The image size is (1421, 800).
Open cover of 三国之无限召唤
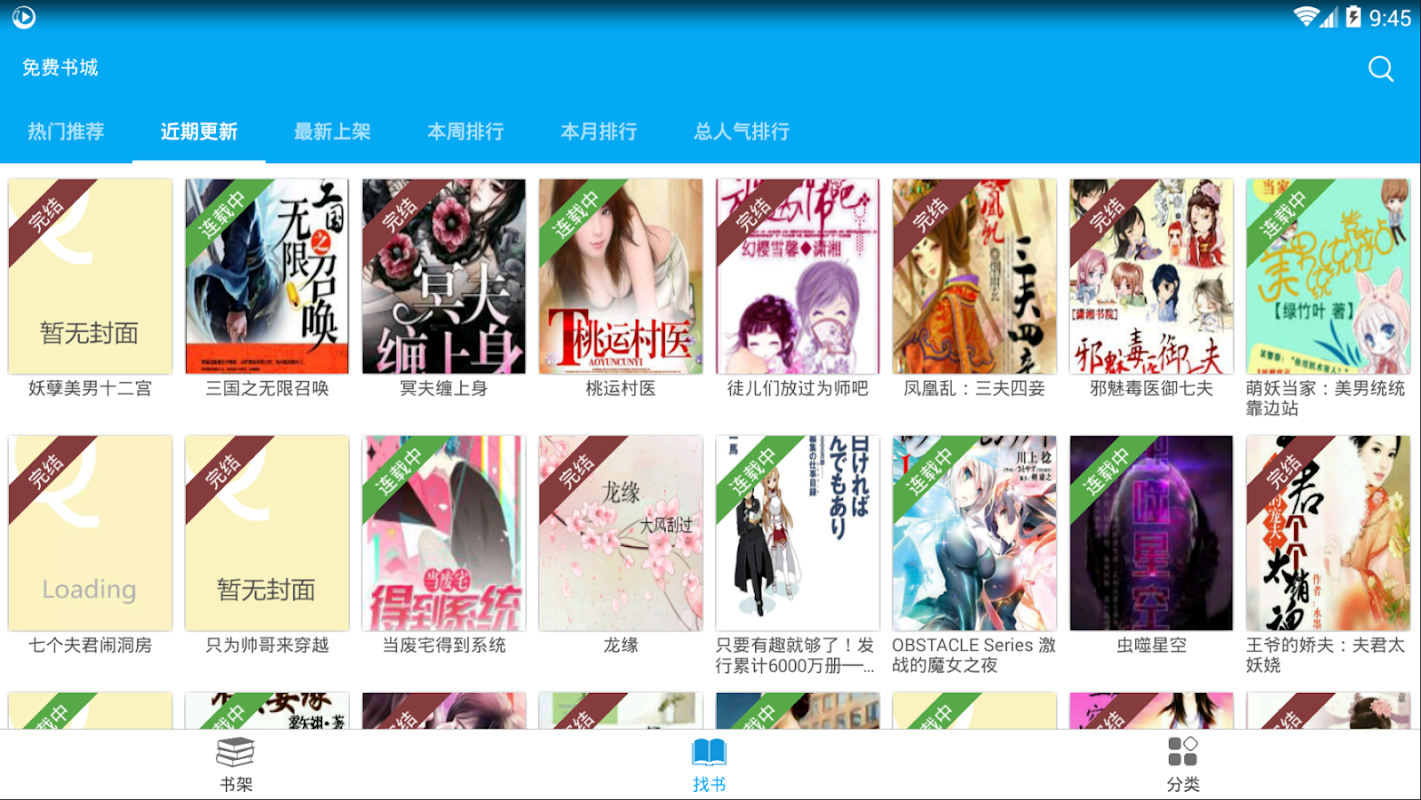(267, 276)
